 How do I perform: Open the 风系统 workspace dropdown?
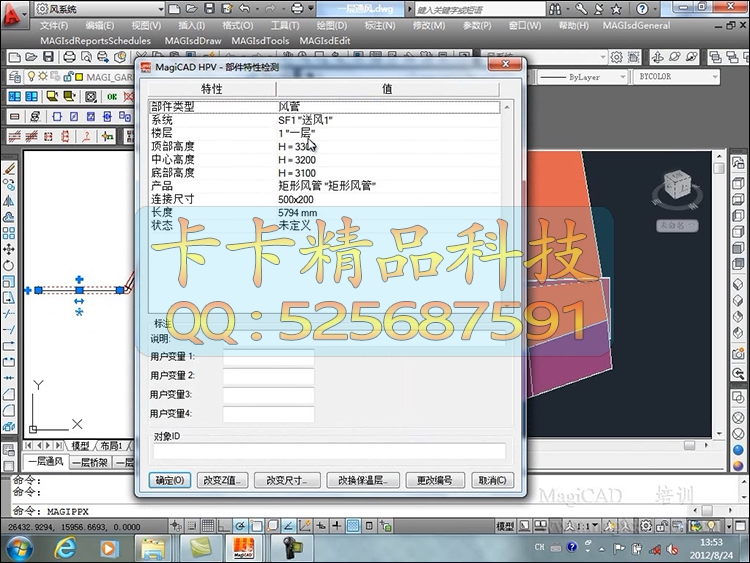click(x=100, y=9)
